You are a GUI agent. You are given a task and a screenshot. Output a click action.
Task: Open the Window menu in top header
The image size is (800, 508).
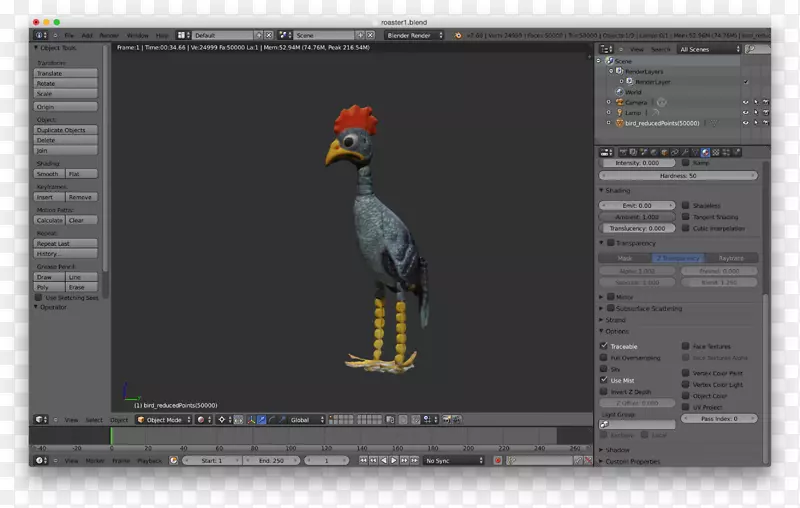(137, 35)
